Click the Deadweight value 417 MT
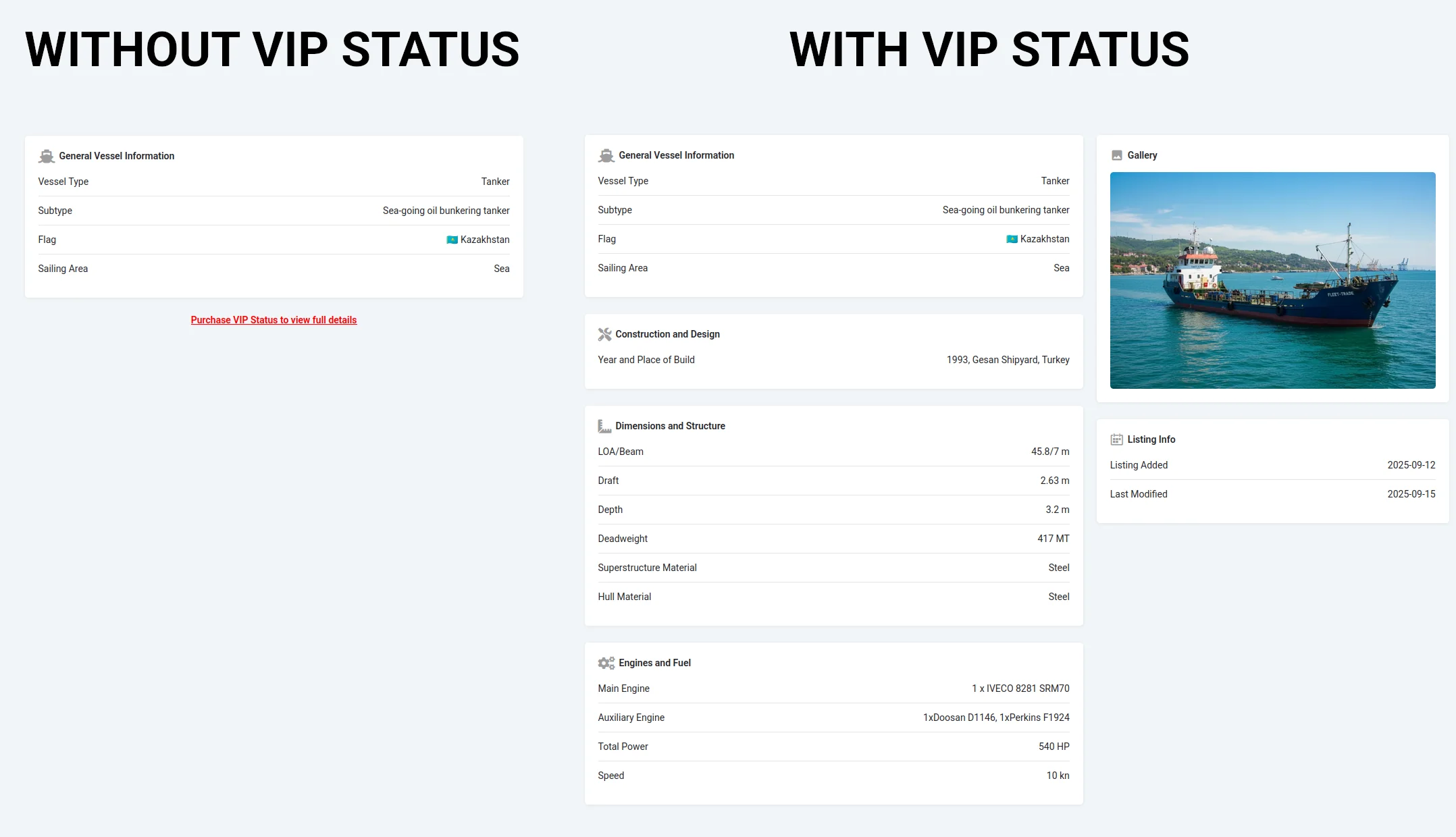The width and height of the screenshot is (1456, 837). (1053, 539)
